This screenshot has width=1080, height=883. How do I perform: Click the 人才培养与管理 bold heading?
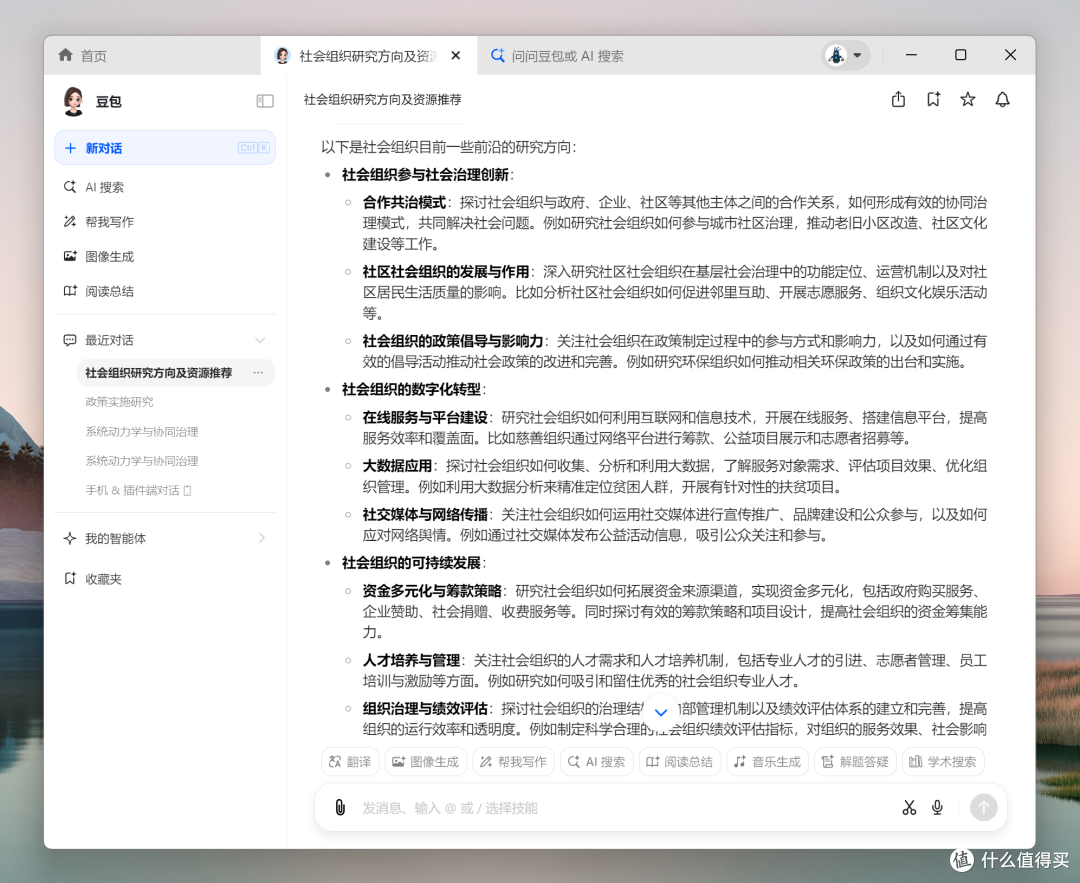click(x=411, y=661)
